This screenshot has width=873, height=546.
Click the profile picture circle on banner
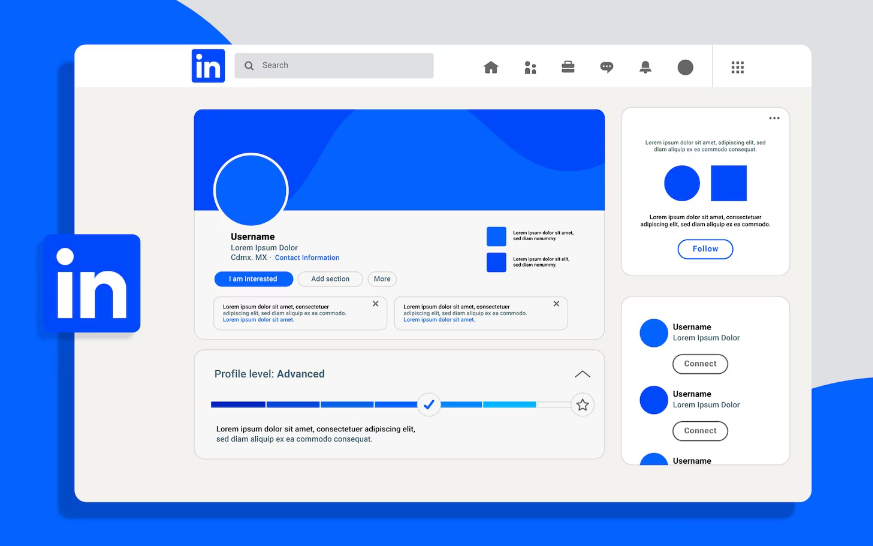pos(251,190)
